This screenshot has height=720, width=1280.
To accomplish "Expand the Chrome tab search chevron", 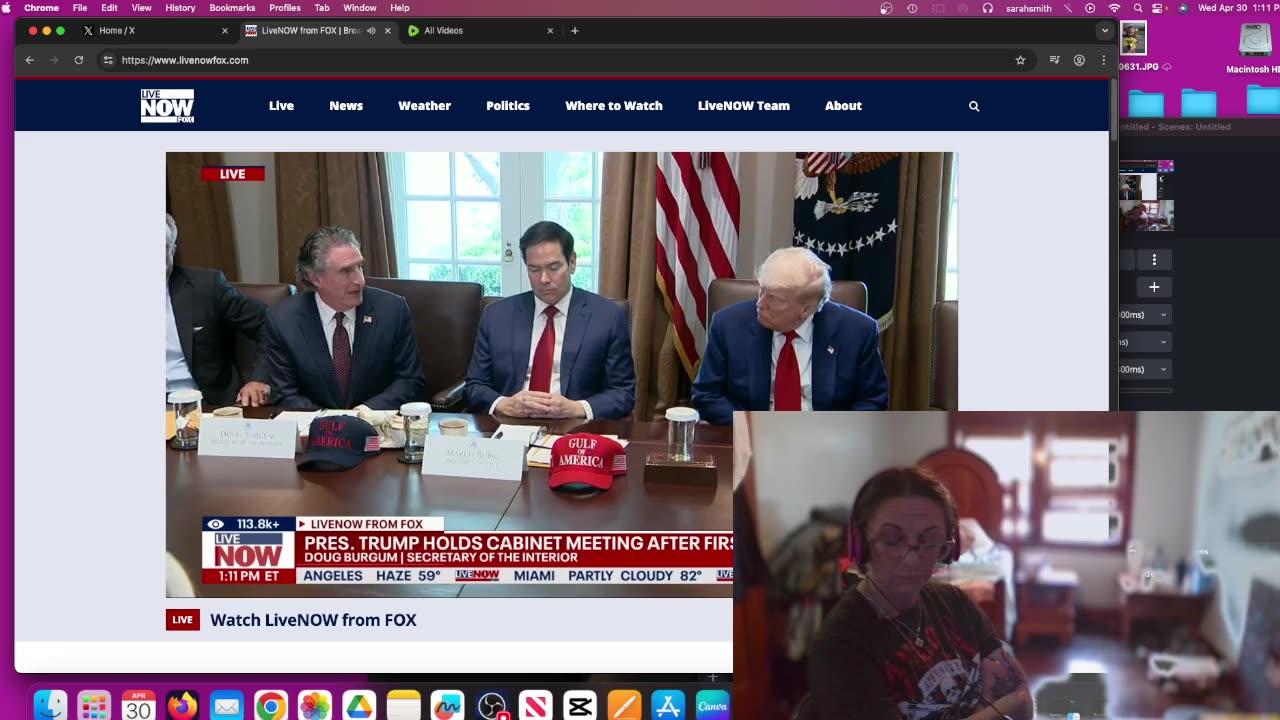I will tap(1105, 31).
